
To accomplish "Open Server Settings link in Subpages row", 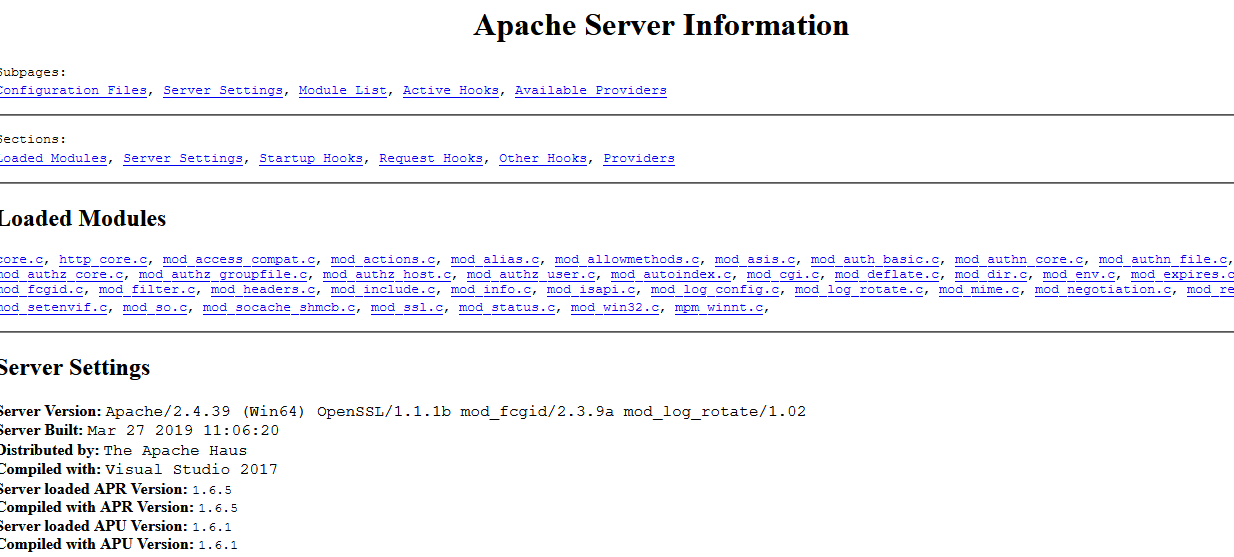I will 223,90.
